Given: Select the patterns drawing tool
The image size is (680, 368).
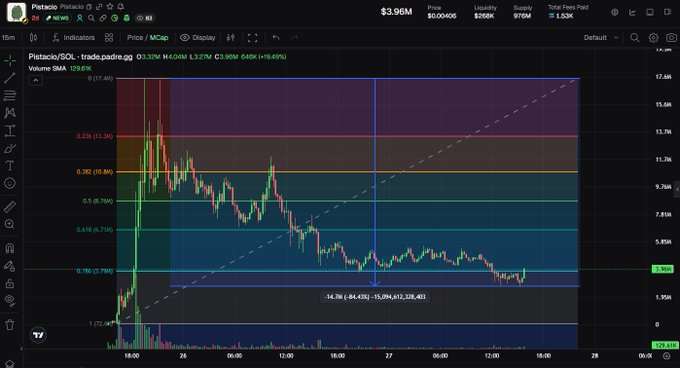Looking at the screenshot, I should coord(10,113).
